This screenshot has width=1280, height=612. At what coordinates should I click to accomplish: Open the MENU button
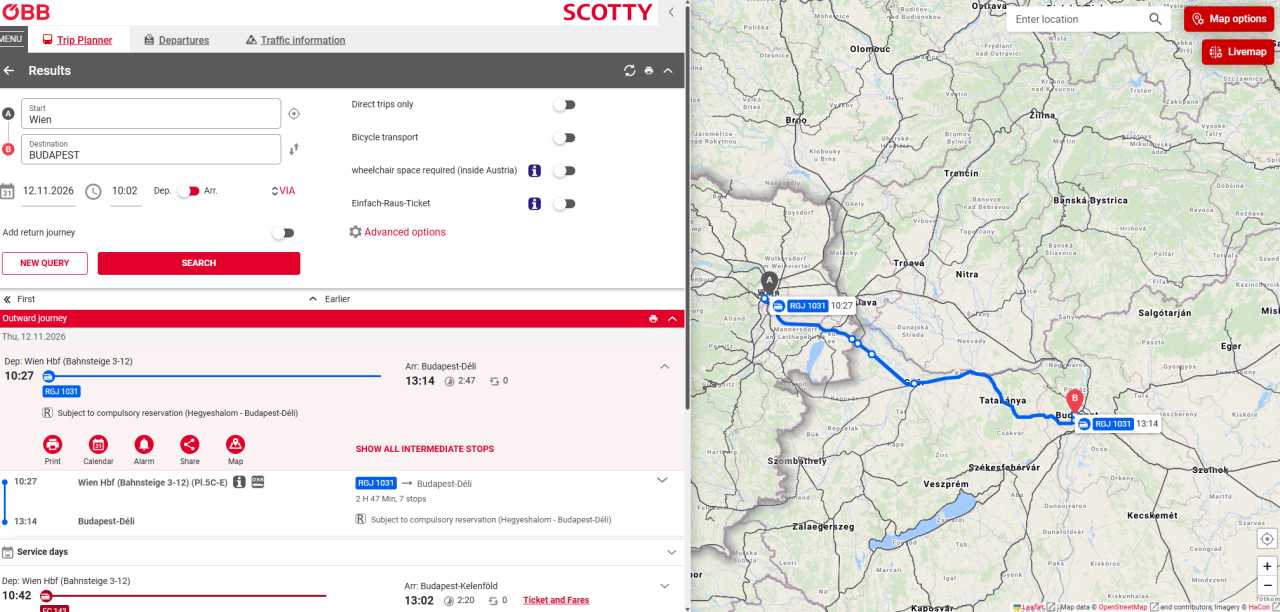pos(11,39)
